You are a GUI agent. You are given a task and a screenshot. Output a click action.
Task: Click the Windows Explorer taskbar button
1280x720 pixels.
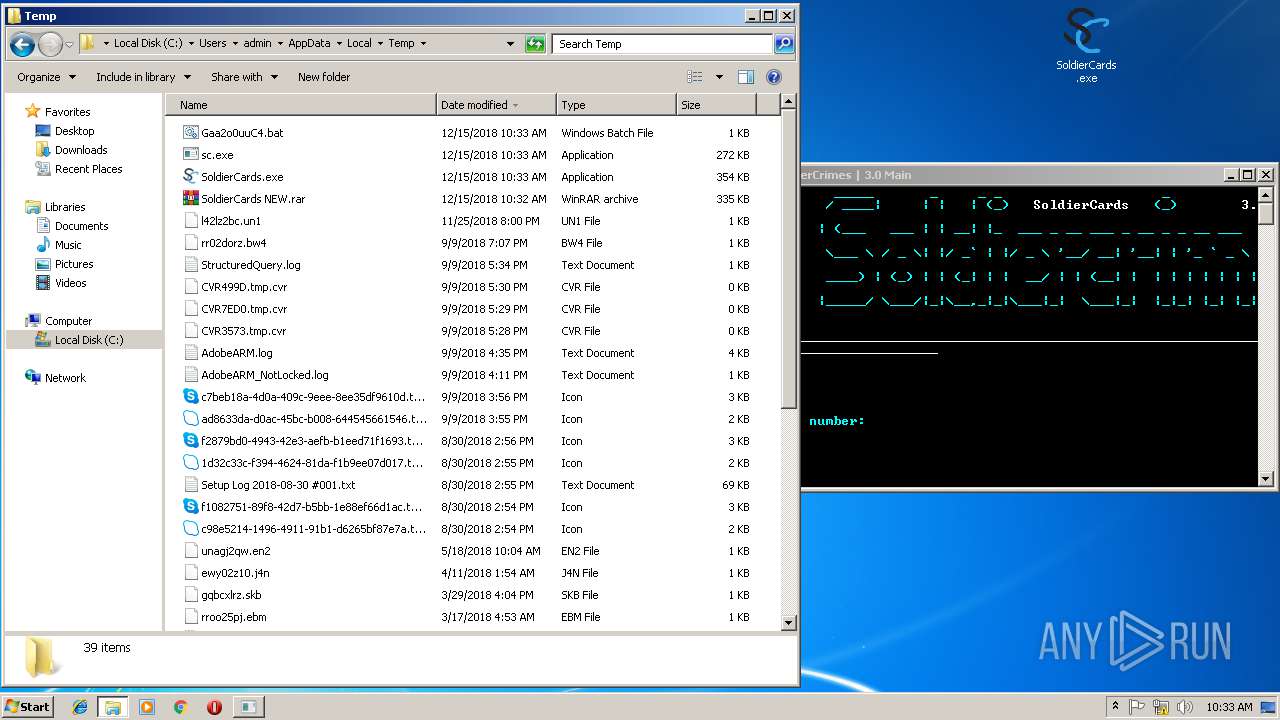click(113, 707)
